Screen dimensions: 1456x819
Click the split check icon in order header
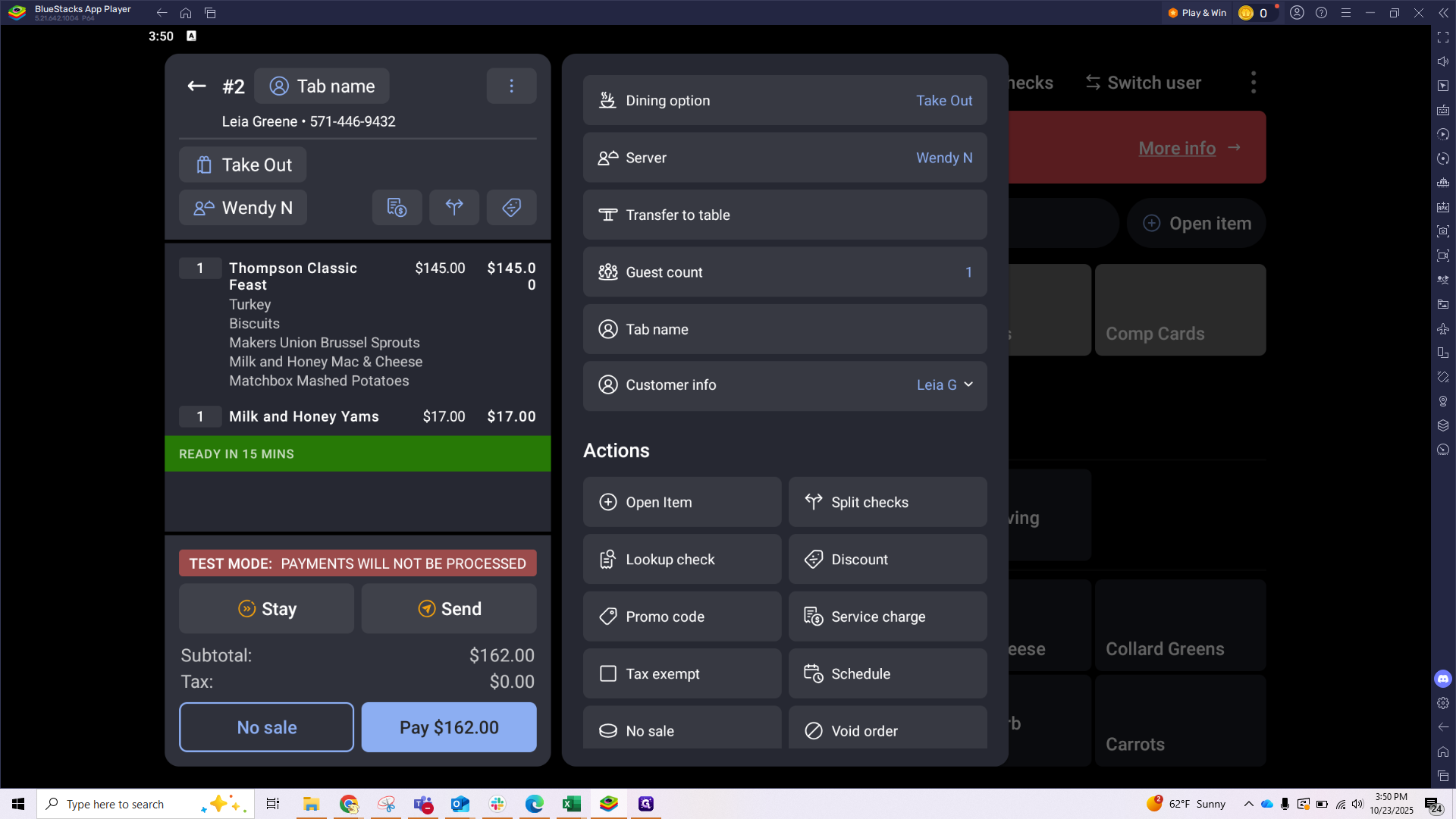point(453,207)
